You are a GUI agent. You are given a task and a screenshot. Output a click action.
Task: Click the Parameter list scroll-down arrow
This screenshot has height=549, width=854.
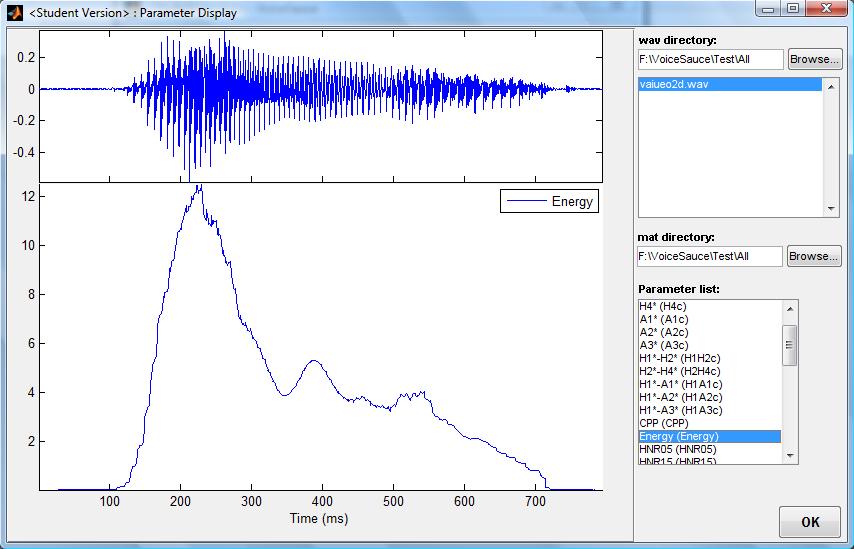[790, 455]
